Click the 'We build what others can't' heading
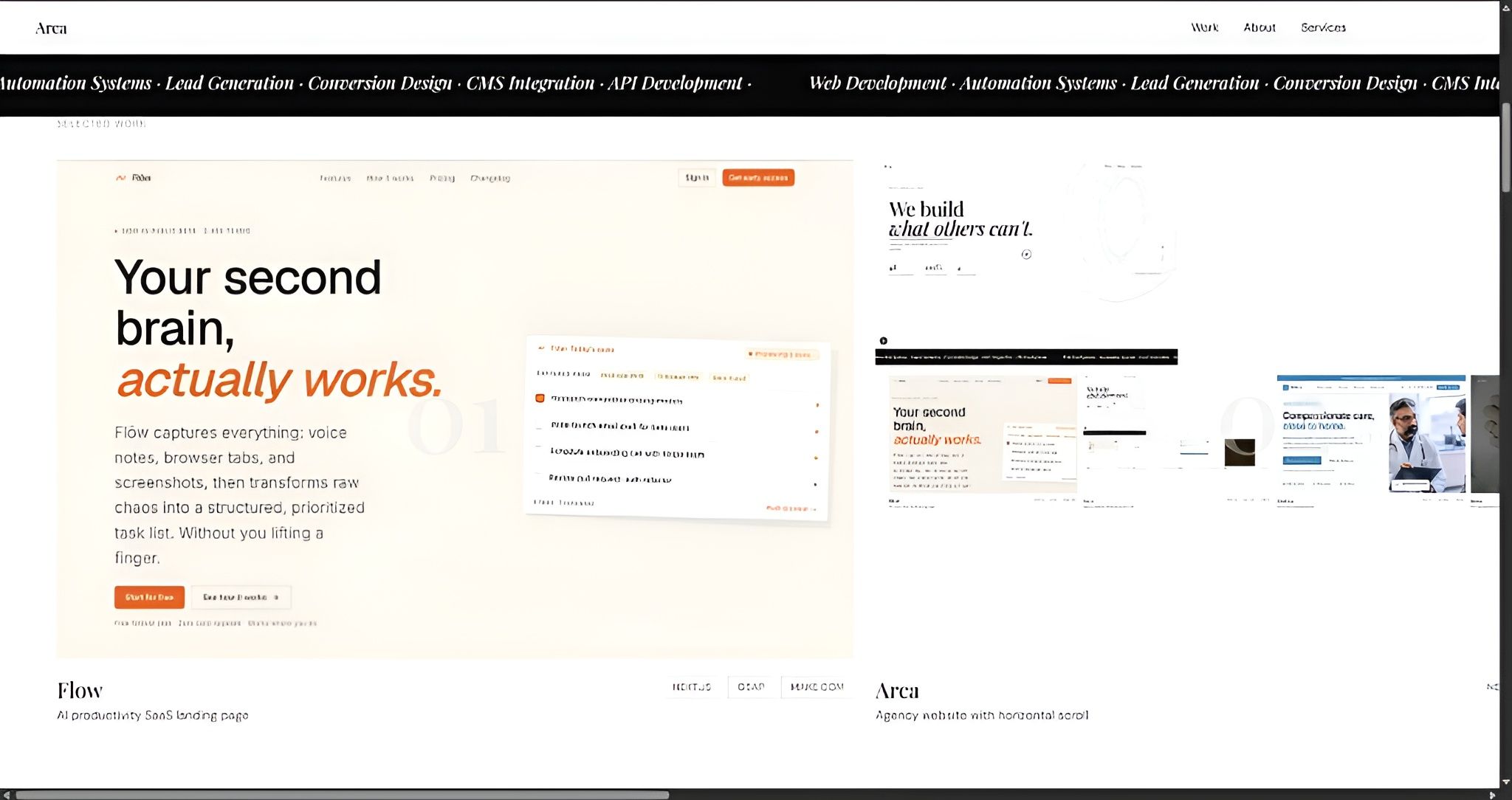Screen dimensions: 1512x800 click(961, 219)
